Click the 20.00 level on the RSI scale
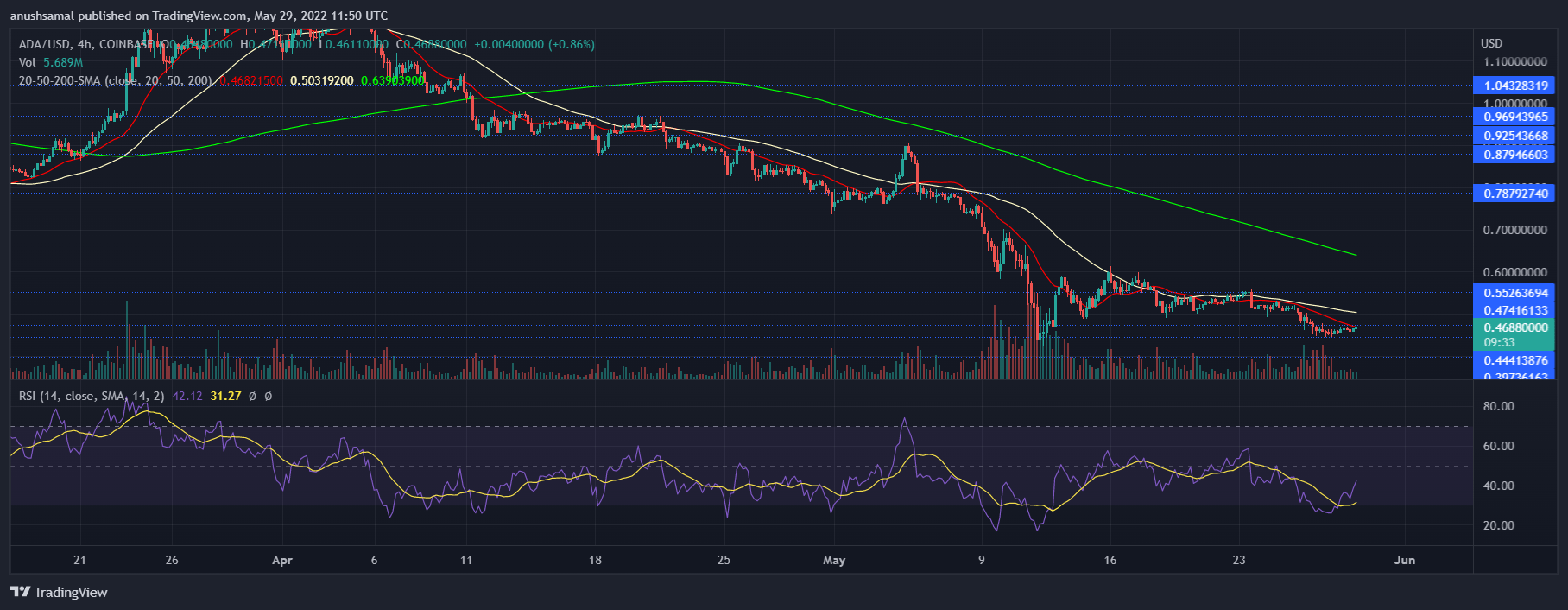This screenshot has width=1568, height=610. pos(1499,525)
